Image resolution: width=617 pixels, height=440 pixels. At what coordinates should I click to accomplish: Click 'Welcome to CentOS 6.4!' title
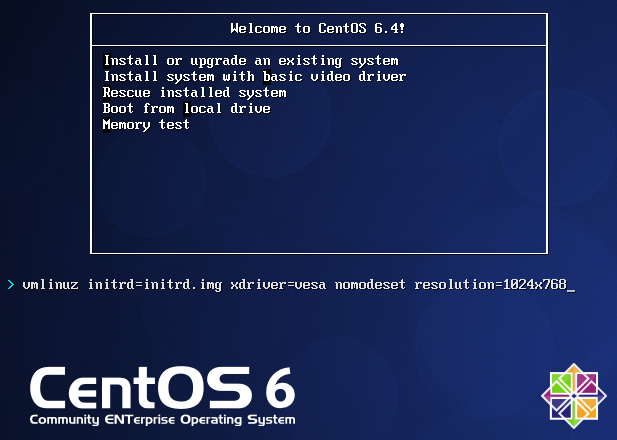(x=318, y=29)
